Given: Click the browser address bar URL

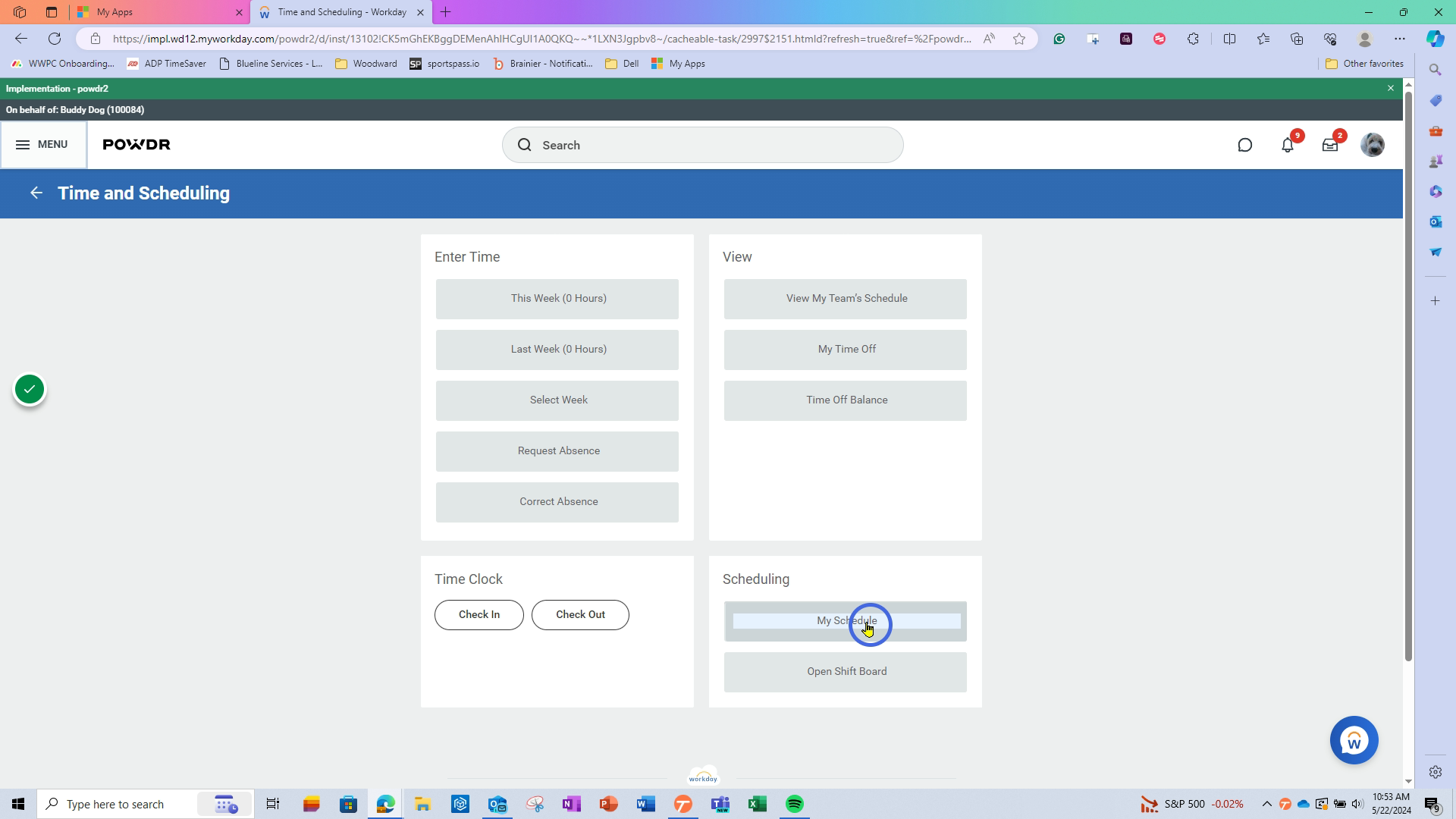Looking at the screenshot, I should click(541, 39).
